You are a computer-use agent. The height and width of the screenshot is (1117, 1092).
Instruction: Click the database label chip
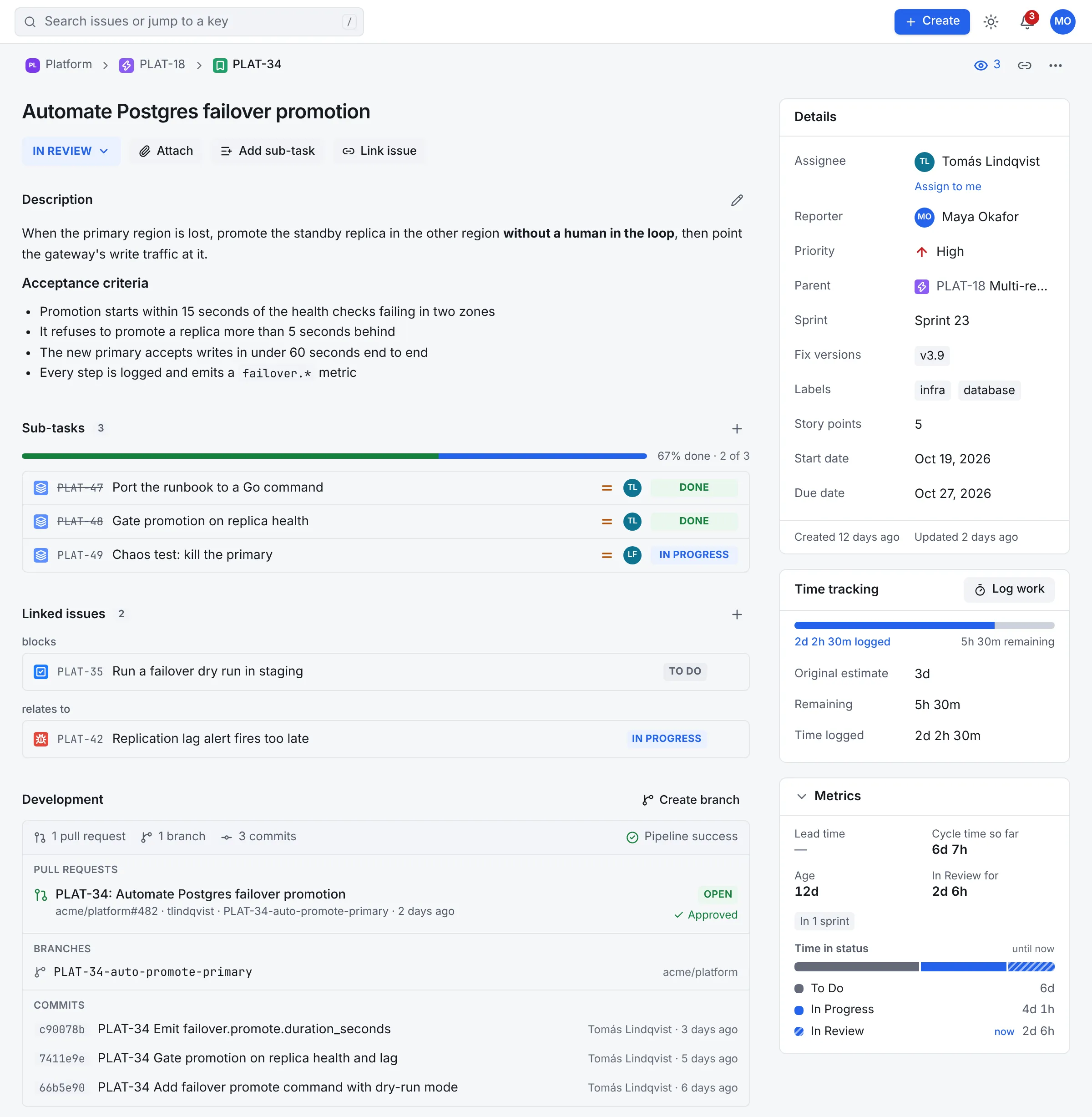(x=989, y=390)
